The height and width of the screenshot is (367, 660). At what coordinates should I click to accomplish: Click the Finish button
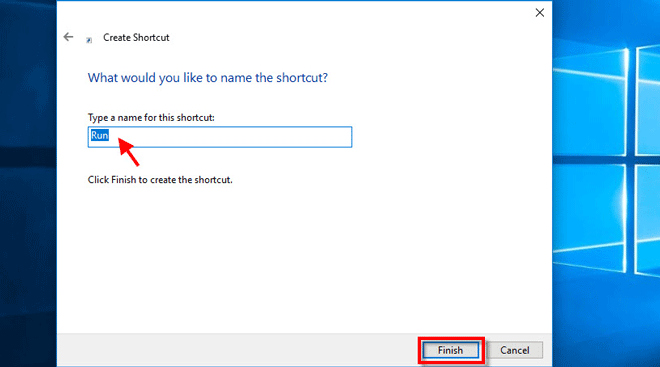[450, 350]
